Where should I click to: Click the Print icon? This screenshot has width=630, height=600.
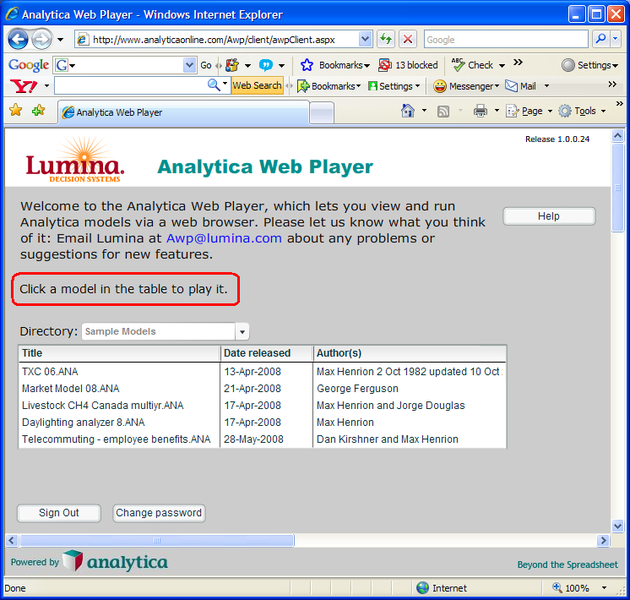480,111
